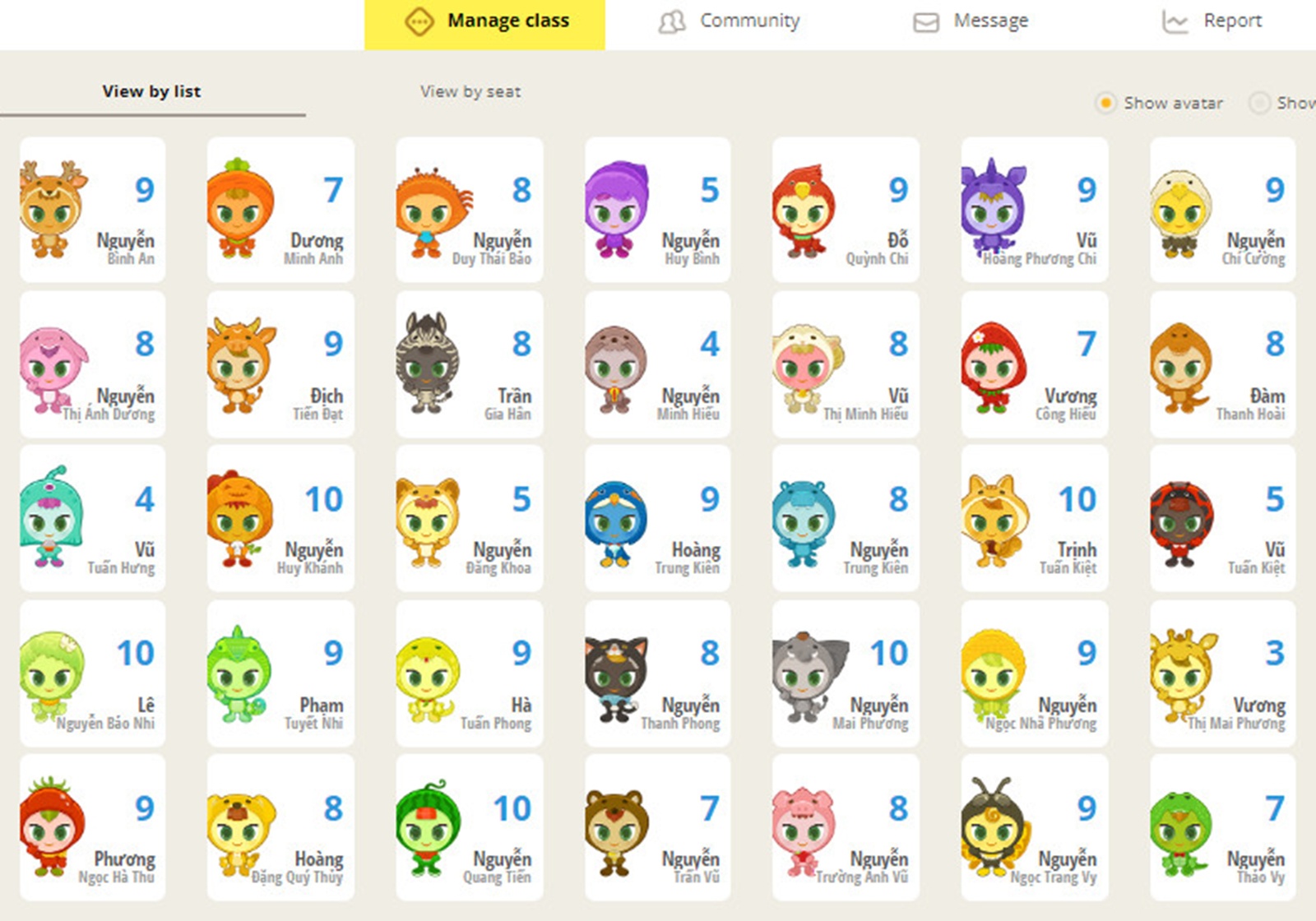
Task: Click score 10 on Trịnh Tuấn Kiệt card
Action: coord(1077,499)
